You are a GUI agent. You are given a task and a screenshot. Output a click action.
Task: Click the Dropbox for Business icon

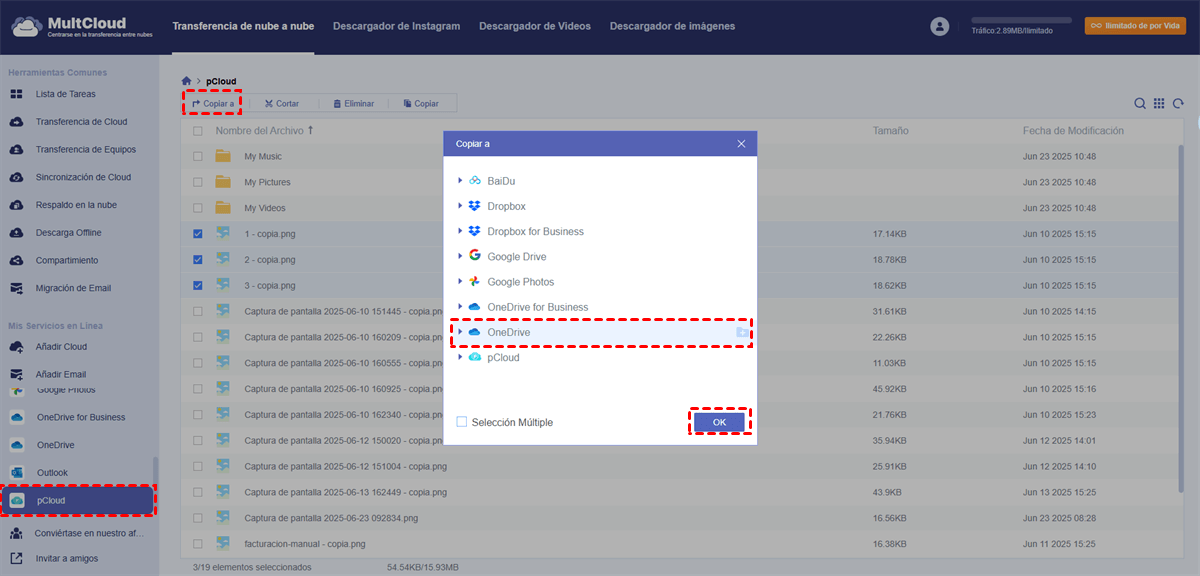click(x=475, y=231)
